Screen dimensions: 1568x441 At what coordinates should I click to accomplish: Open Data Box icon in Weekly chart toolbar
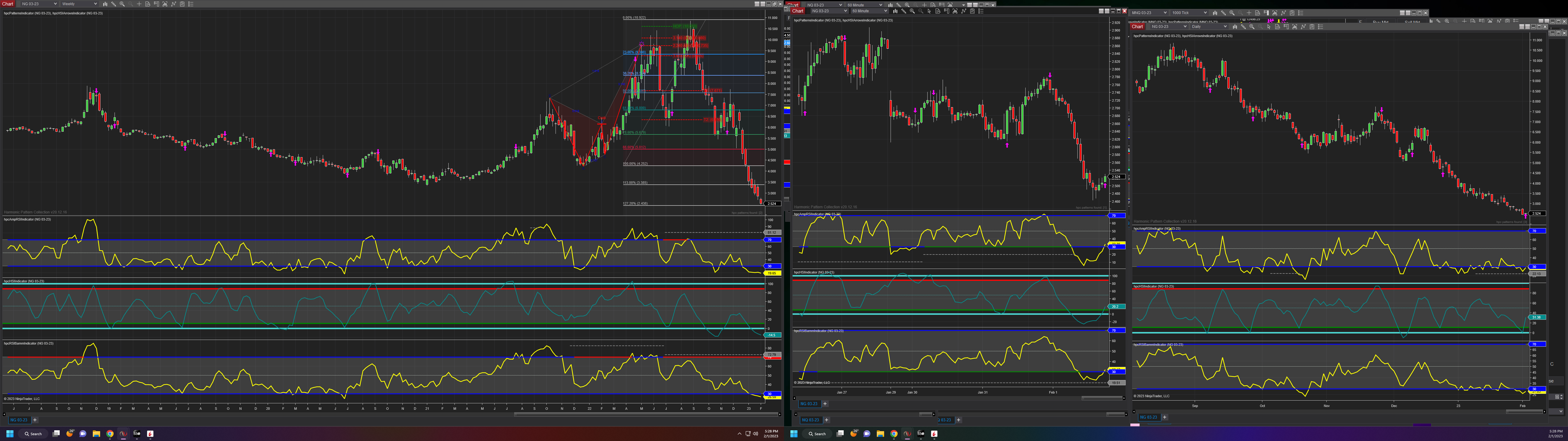148,4
